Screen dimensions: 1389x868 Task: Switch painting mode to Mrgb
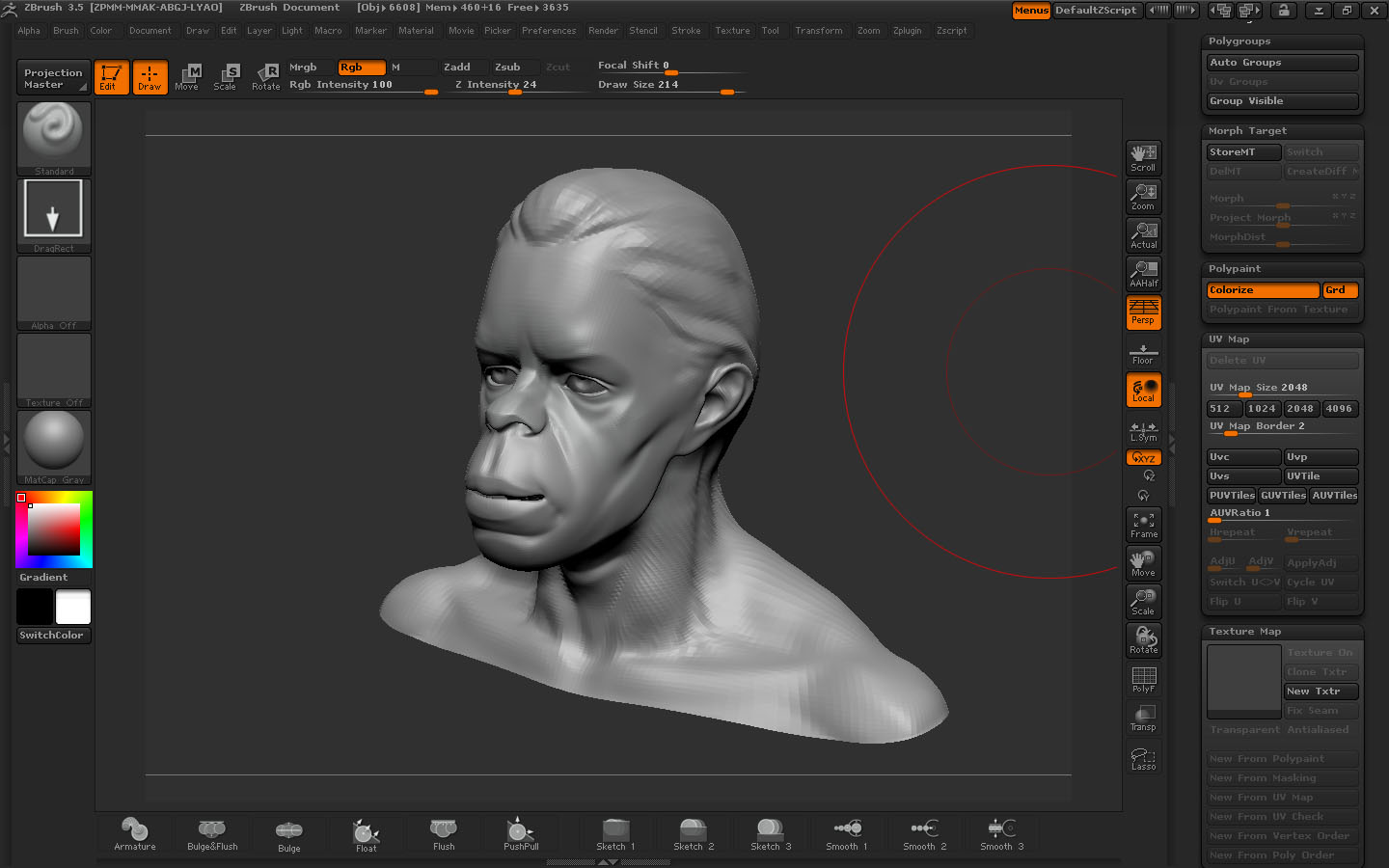tap(303, 67)
